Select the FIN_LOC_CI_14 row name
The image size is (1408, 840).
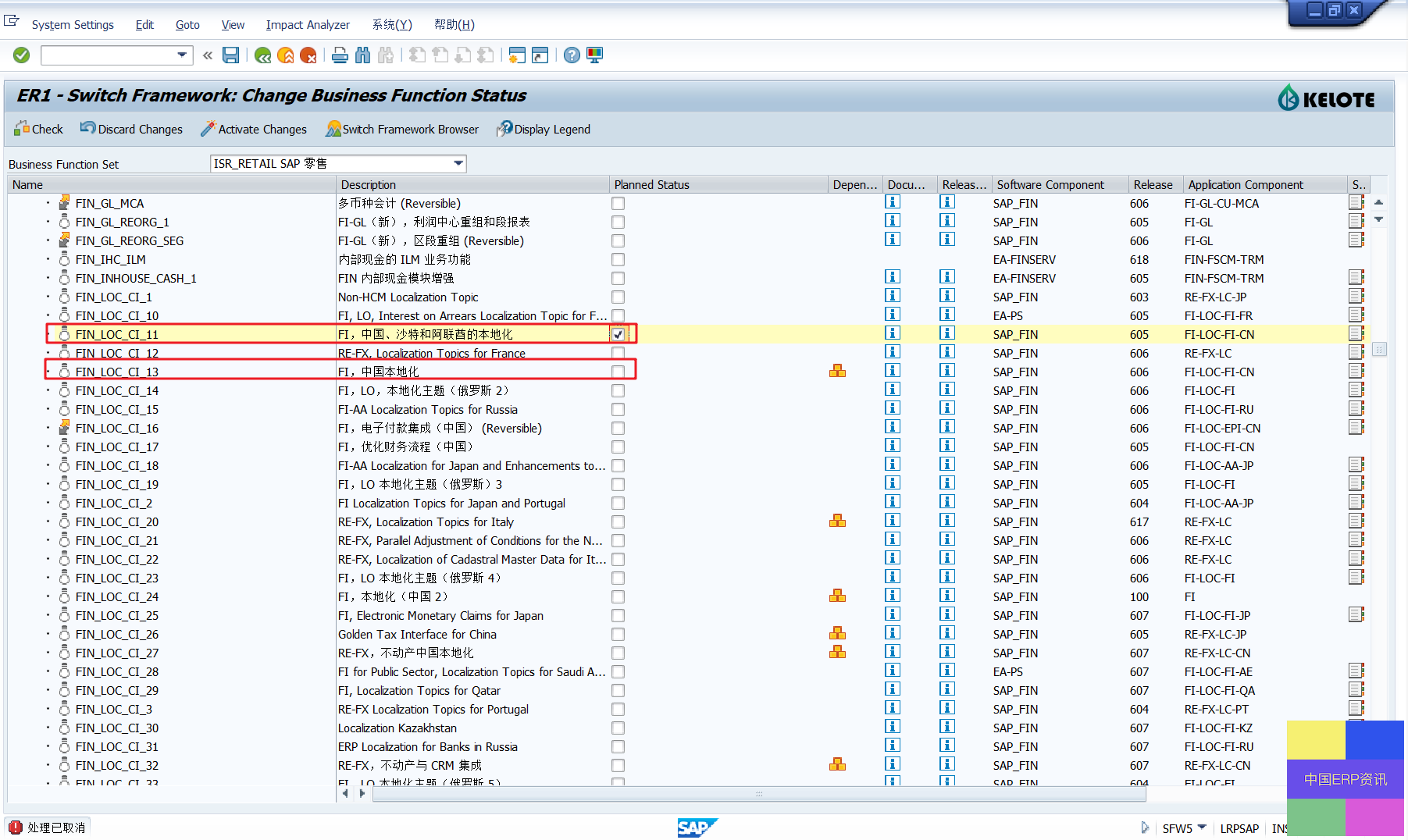(x=117, y=390)
